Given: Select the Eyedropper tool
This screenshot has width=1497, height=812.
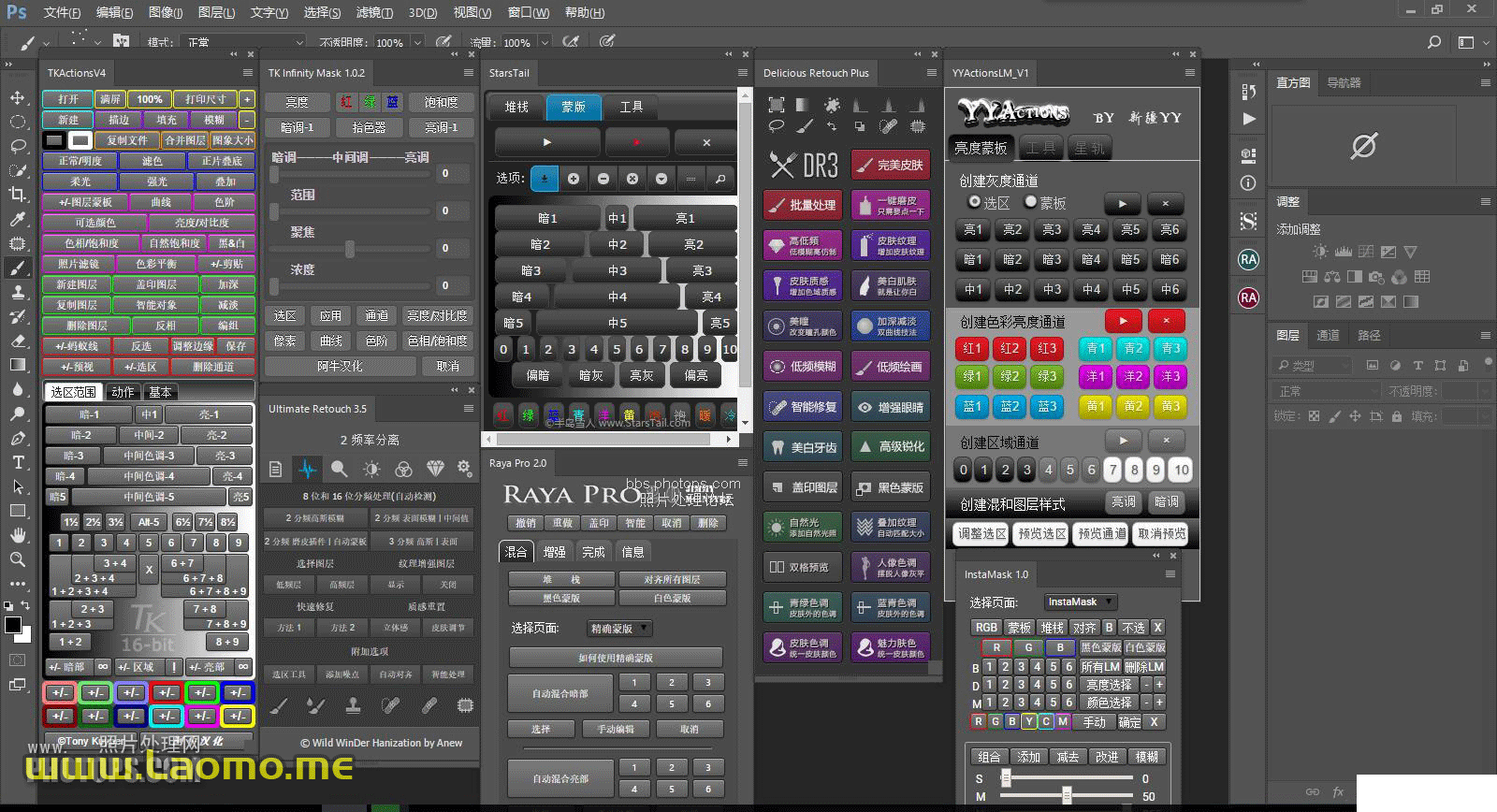Looking at the screenshot, I should click(18, 219).
